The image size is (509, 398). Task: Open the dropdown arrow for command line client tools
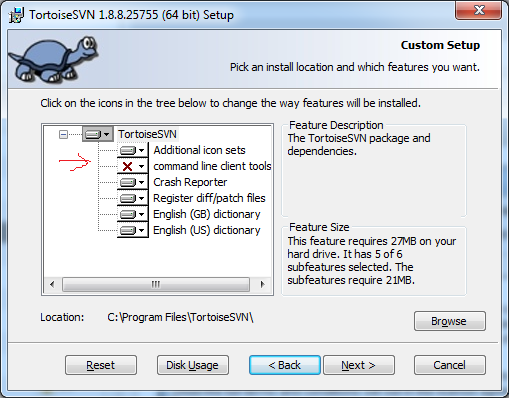tap(142, 166)
